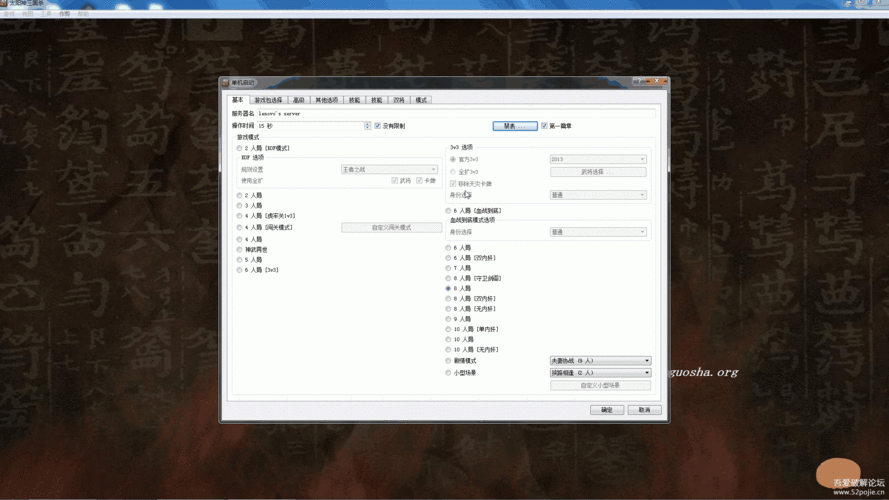This screenshot has width=889, height=500.
Task: Select the 官方3v3 radio option
Action: (x=453, y=159)
